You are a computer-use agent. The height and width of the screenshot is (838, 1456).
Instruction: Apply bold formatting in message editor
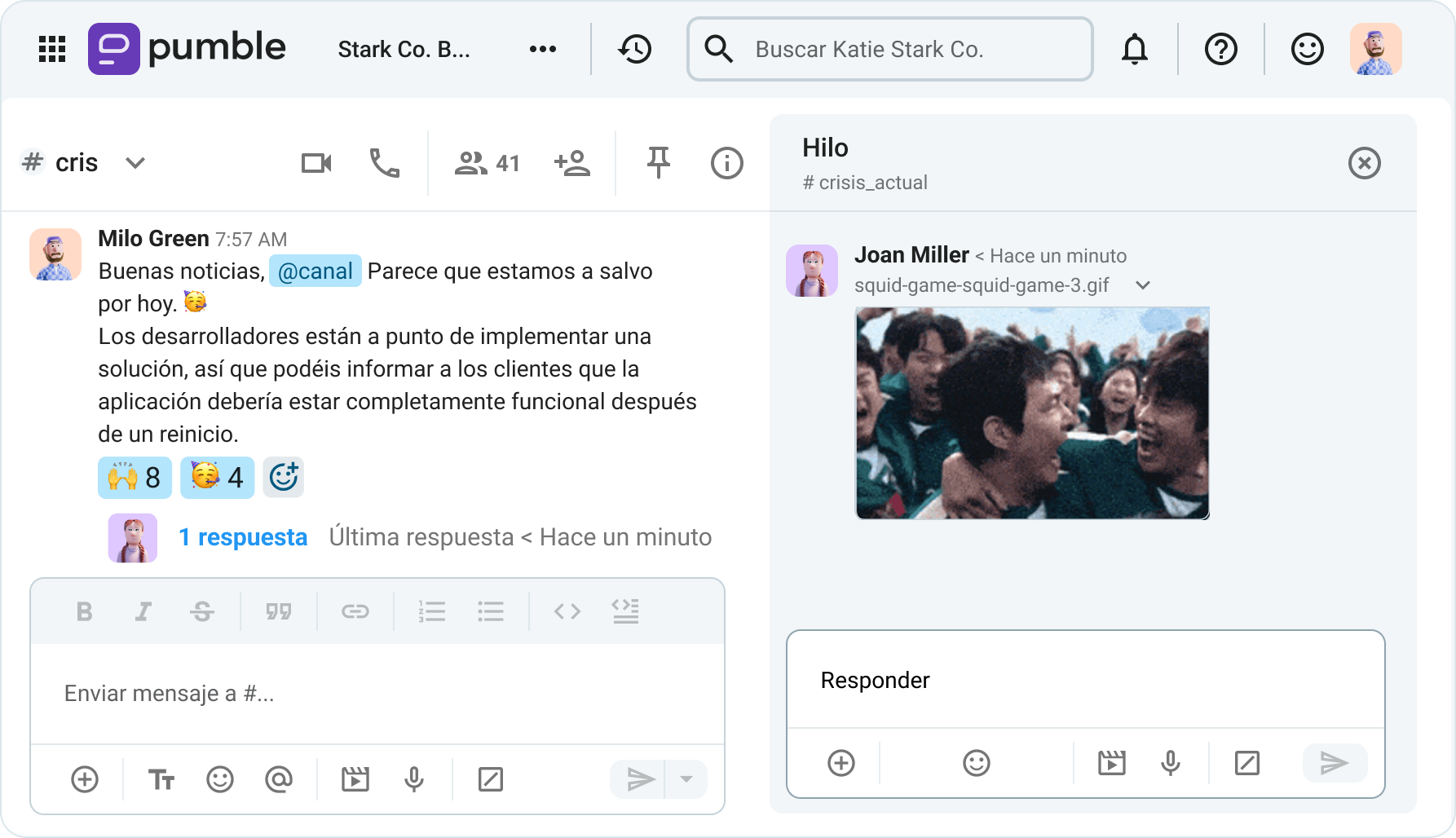pyautogui.click(x=83, y=611)
